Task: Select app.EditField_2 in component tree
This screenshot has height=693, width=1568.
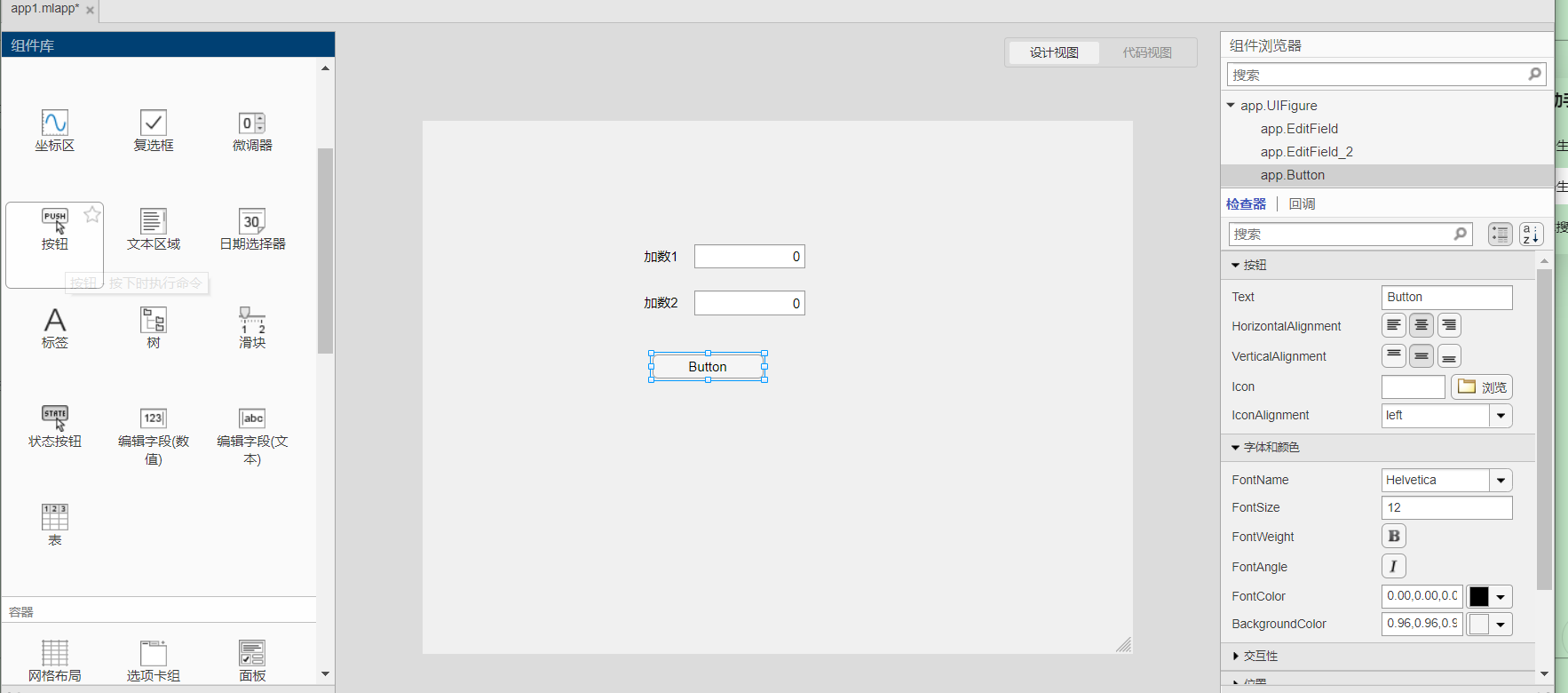Action: [x=1306, y=152]
